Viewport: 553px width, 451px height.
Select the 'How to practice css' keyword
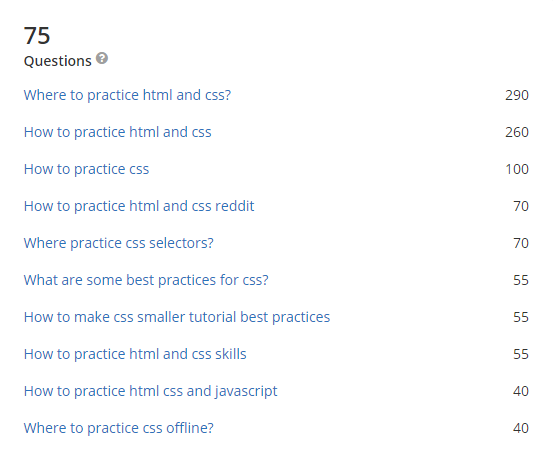86,169
